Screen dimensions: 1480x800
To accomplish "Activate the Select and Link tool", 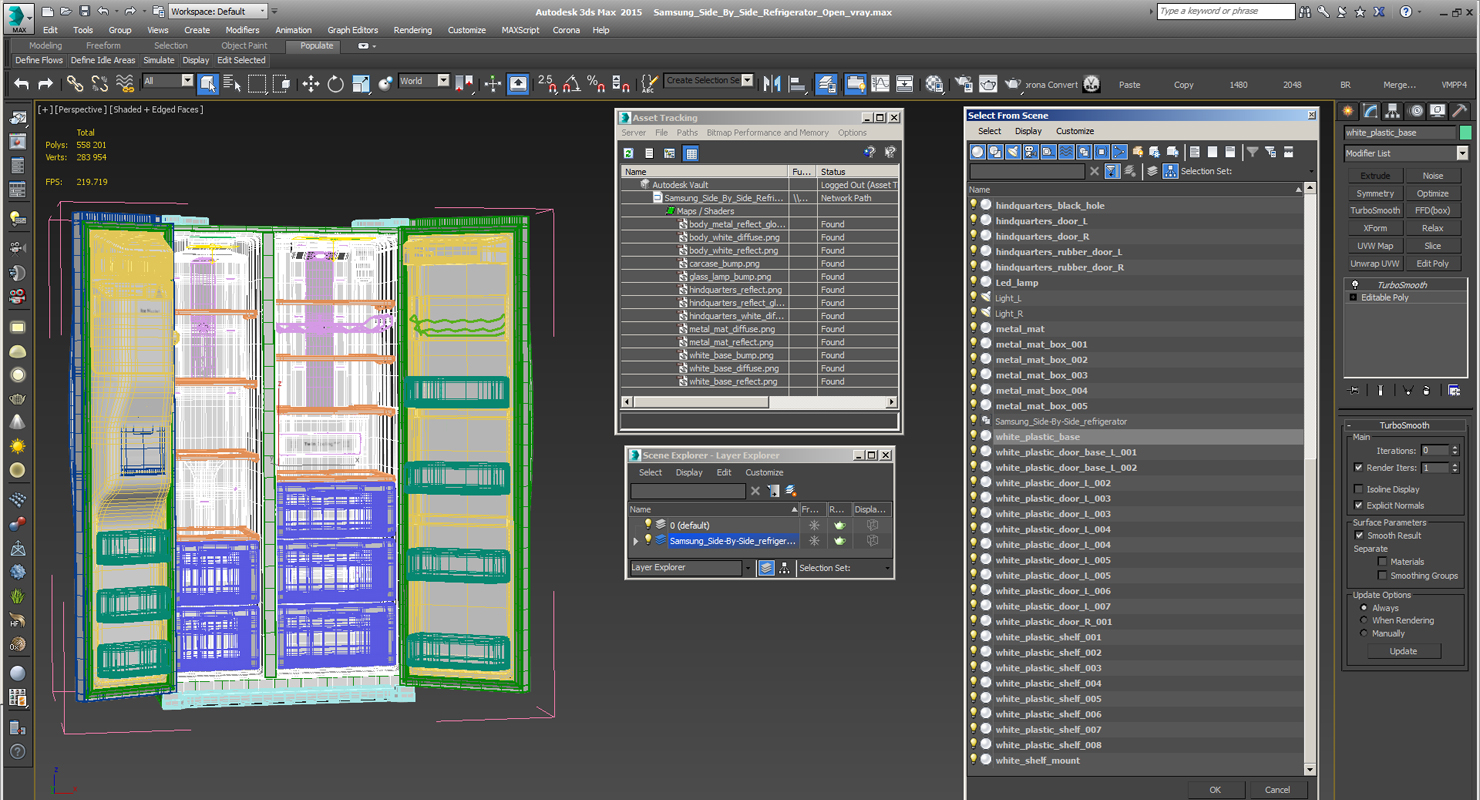I will click(x=75, y=84).
